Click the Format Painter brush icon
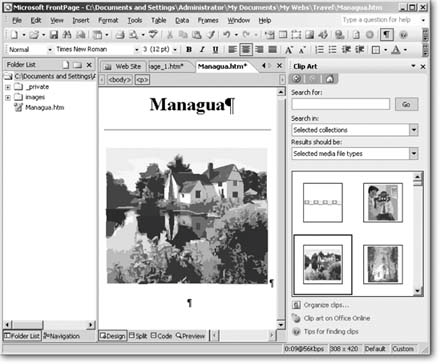 (211, 35)
